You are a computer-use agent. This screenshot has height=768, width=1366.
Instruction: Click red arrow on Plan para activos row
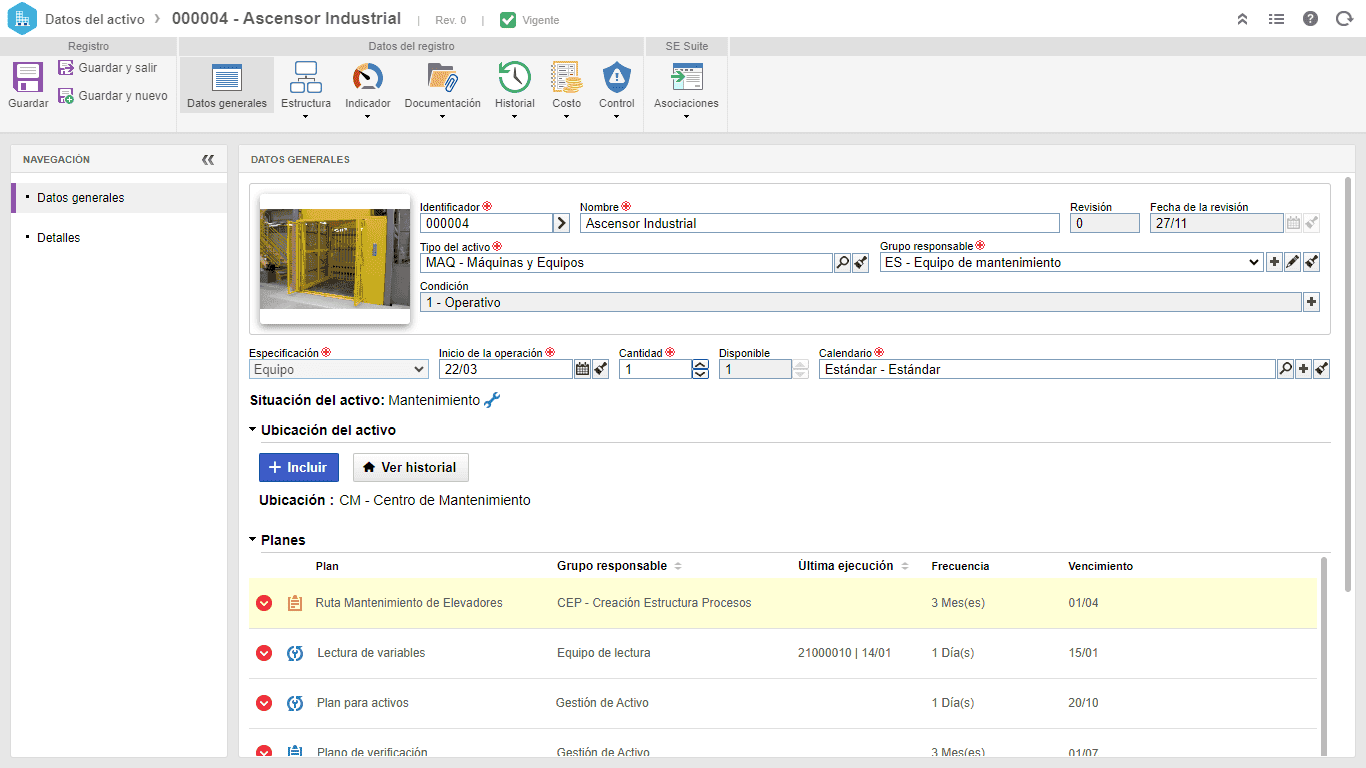(x=264, y=703)
